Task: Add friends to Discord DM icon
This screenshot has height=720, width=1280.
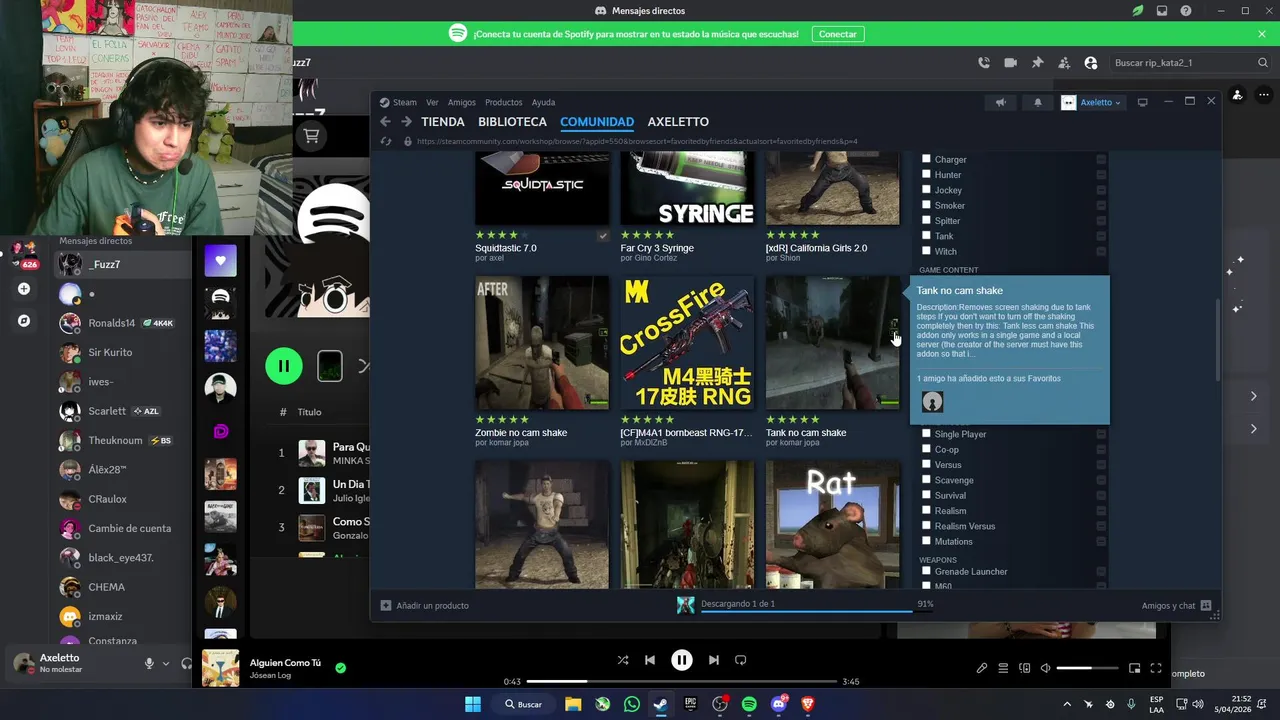Action: 1064,62
